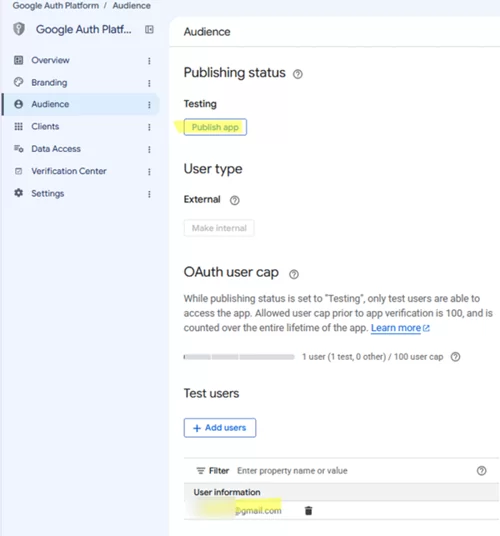
Task: Open Verification Center
Action: click(x=69, y=171)
